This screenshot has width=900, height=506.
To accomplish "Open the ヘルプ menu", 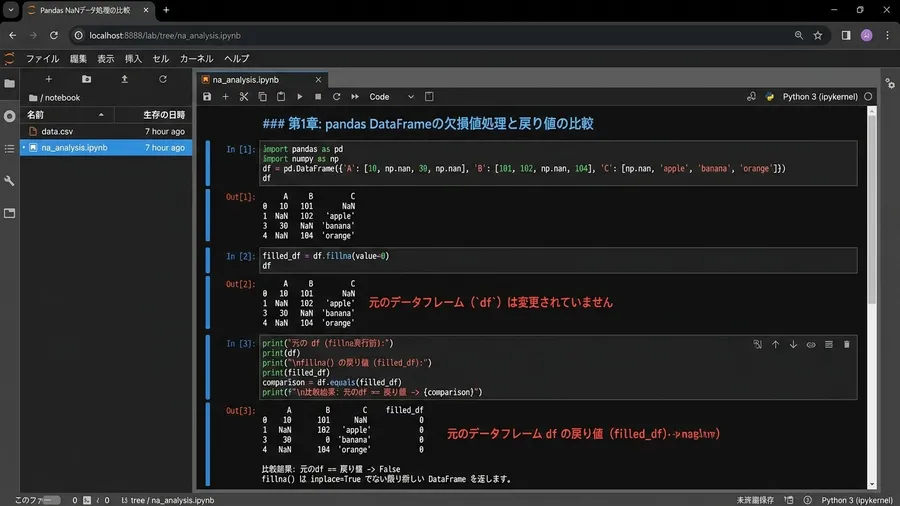I will [236, 59].
